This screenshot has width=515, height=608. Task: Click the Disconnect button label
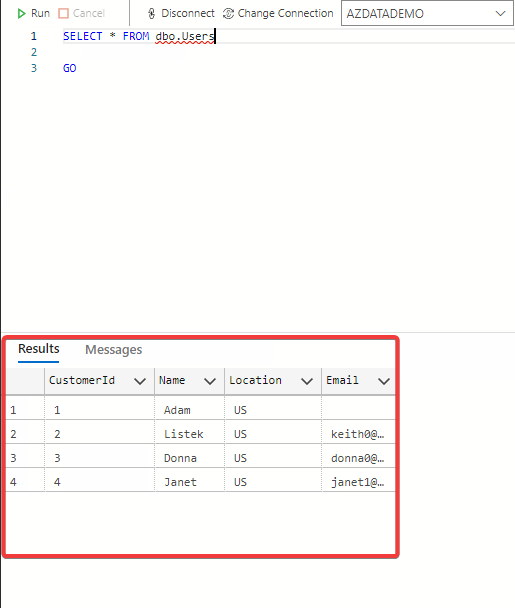coord(188,14)
